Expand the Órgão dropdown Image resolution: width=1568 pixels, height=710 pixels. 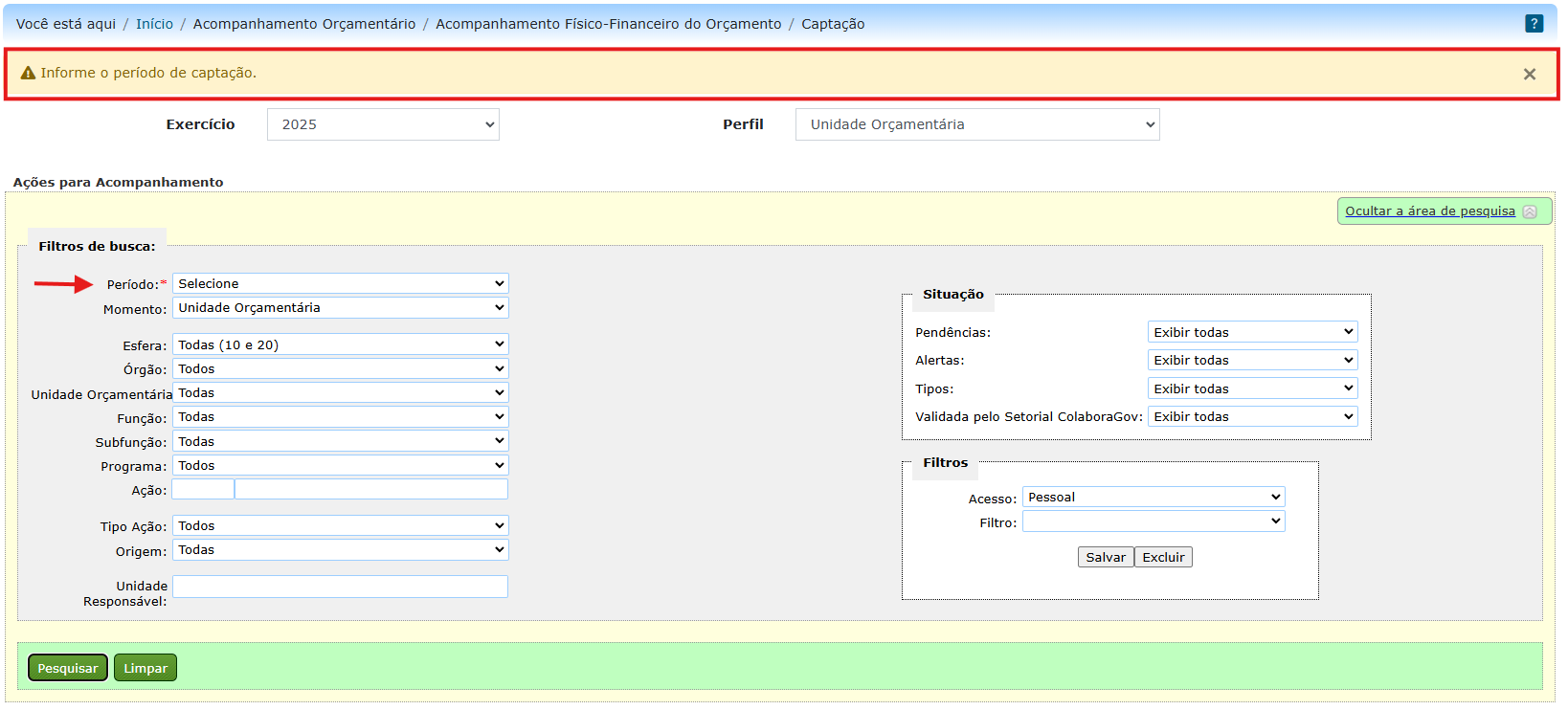pos(340,369)
